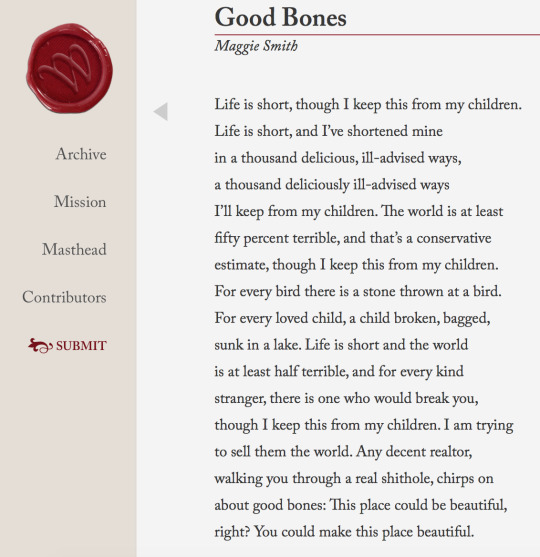Screen dimensions: 540x557
Task: Click the line beginning "walking you through"
Action: pyautogui.click(x=354, y=479)
